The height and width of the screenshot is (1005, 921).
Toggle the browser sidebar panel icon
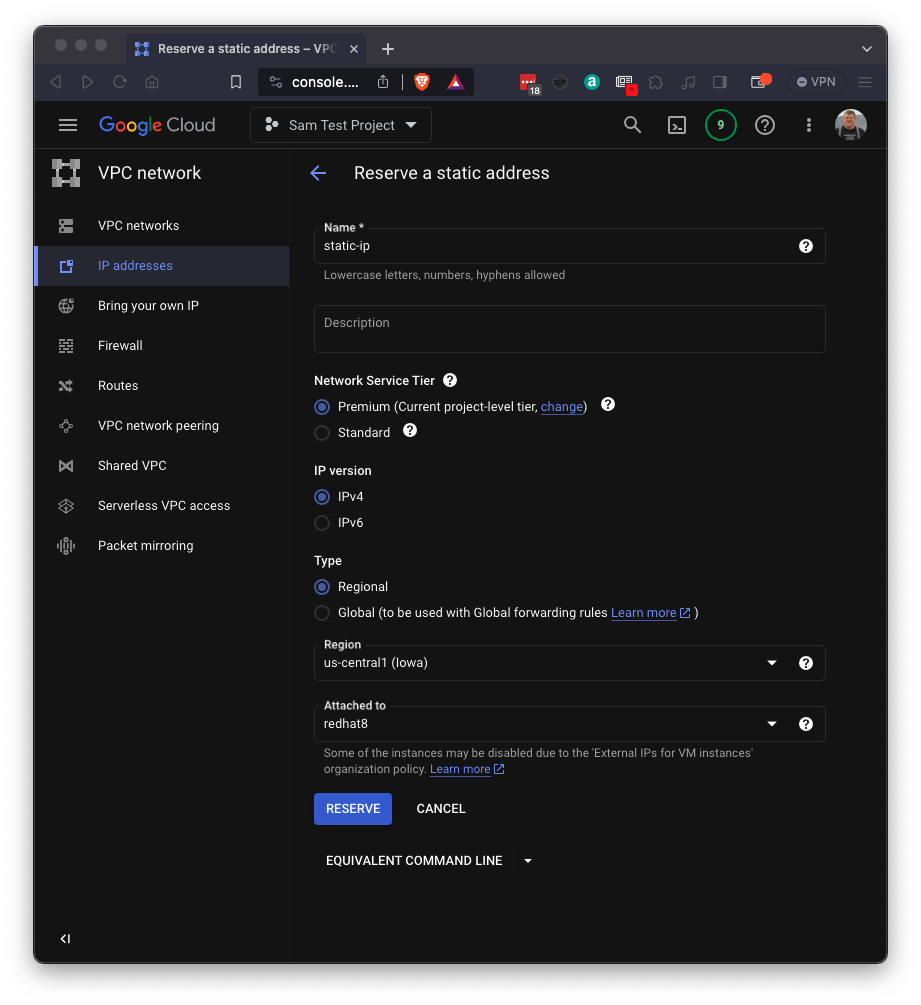click(720, 82)
